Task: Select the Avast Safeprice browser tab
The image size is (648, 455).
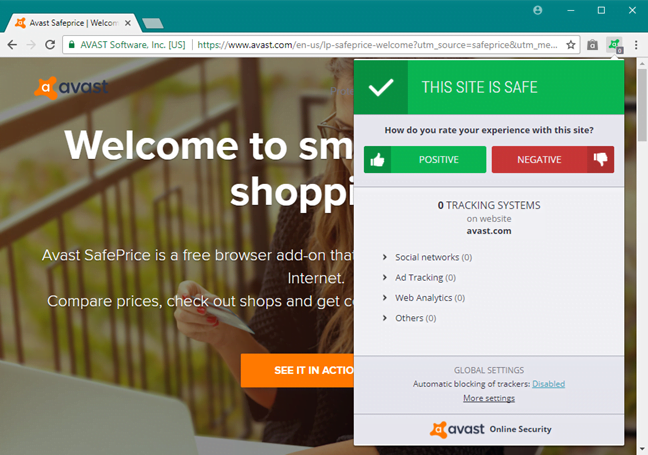Action: pos(73,23)
